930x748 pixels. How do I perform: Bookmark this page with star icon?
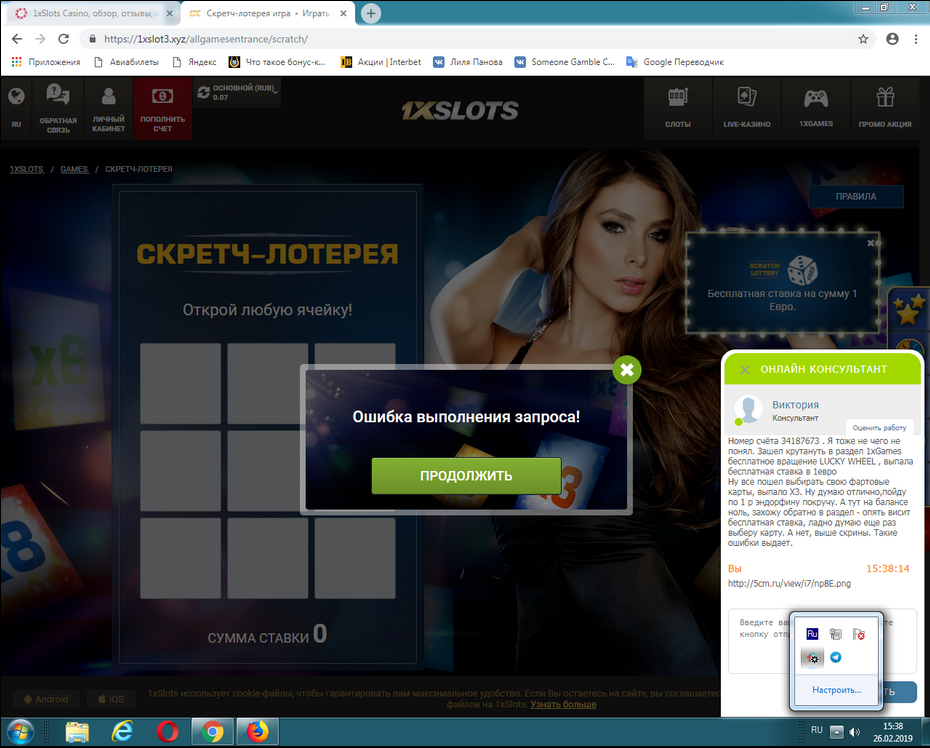click(863, 39)
